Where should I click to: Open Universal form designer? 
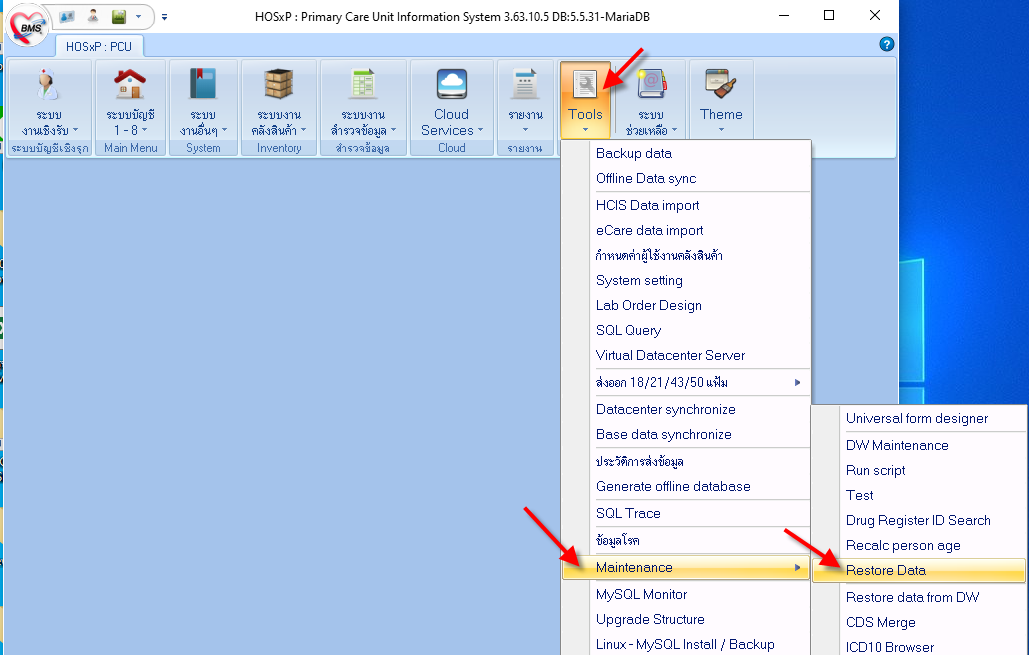coord(919,419)
